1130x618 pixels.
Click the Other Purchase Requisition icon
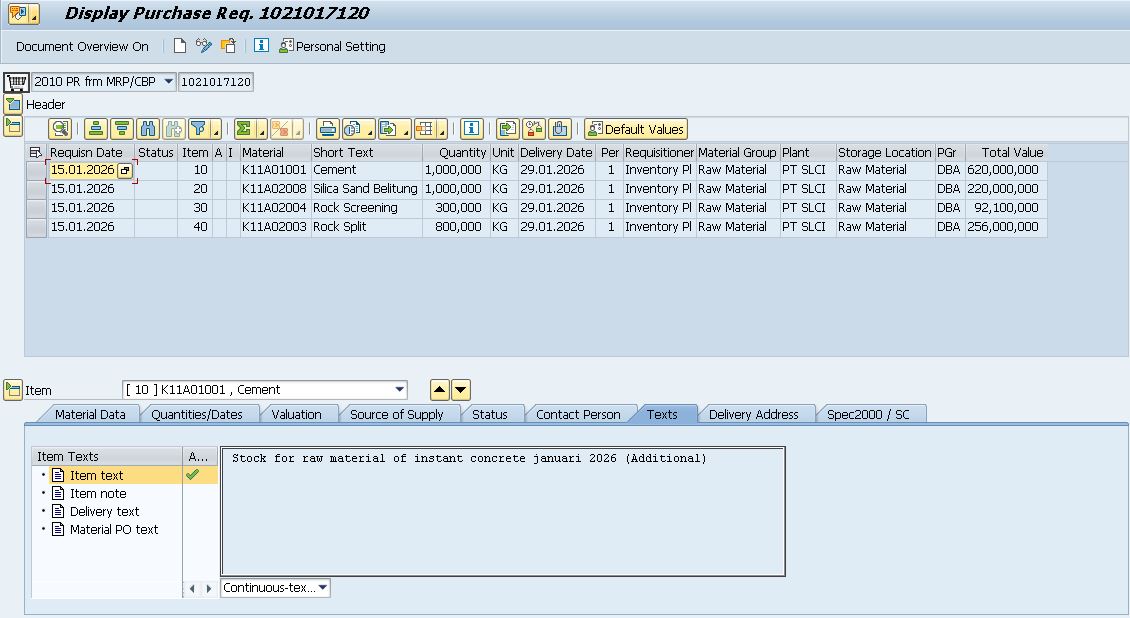(x=229, y=46)
